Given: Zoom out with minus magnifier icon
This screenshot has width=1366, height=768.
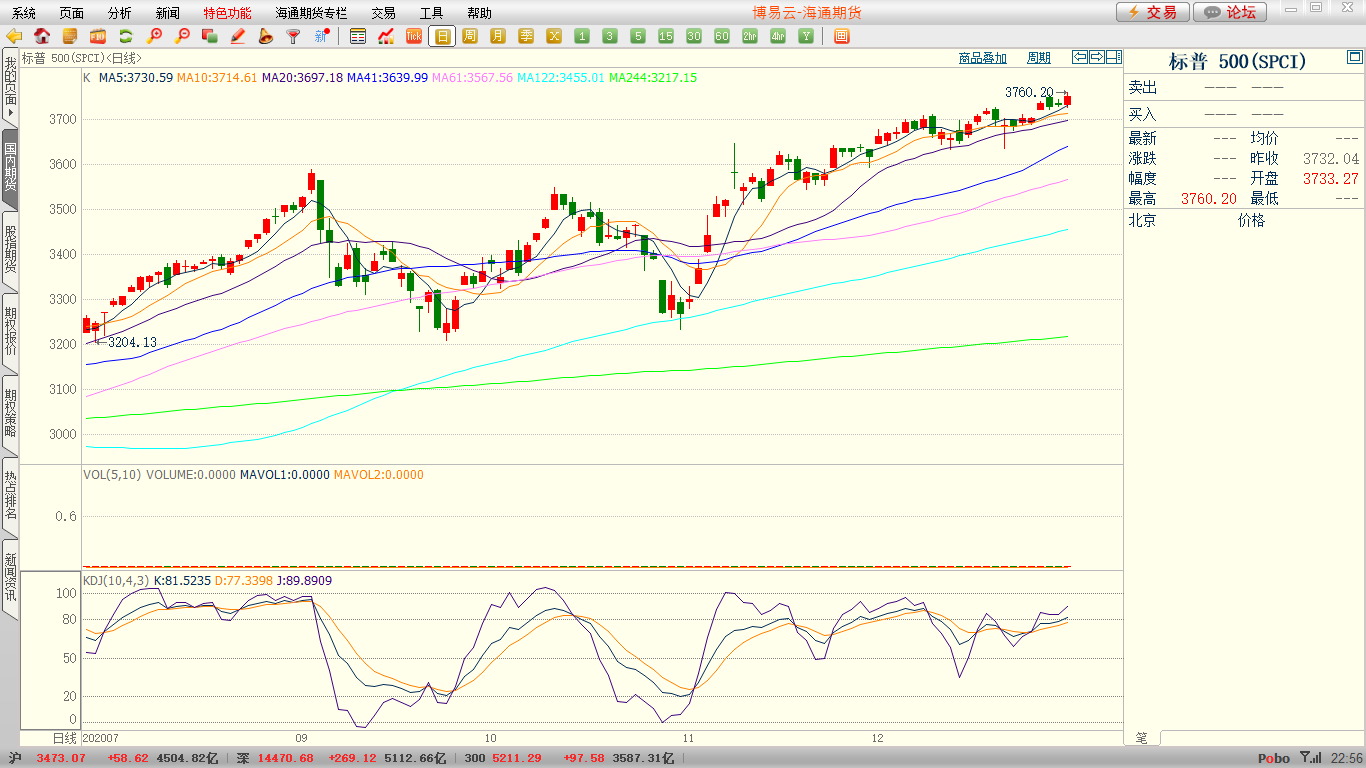Looking at the screenshot, I should point(182,36).
